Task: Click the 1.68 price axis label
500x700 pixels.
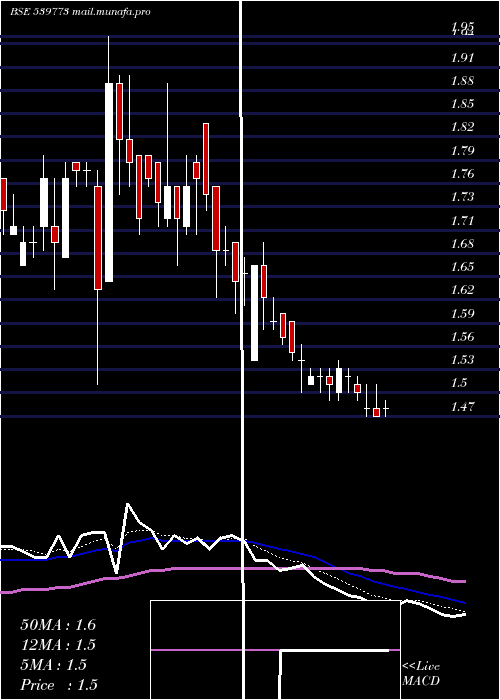Action: coord(461,244)
